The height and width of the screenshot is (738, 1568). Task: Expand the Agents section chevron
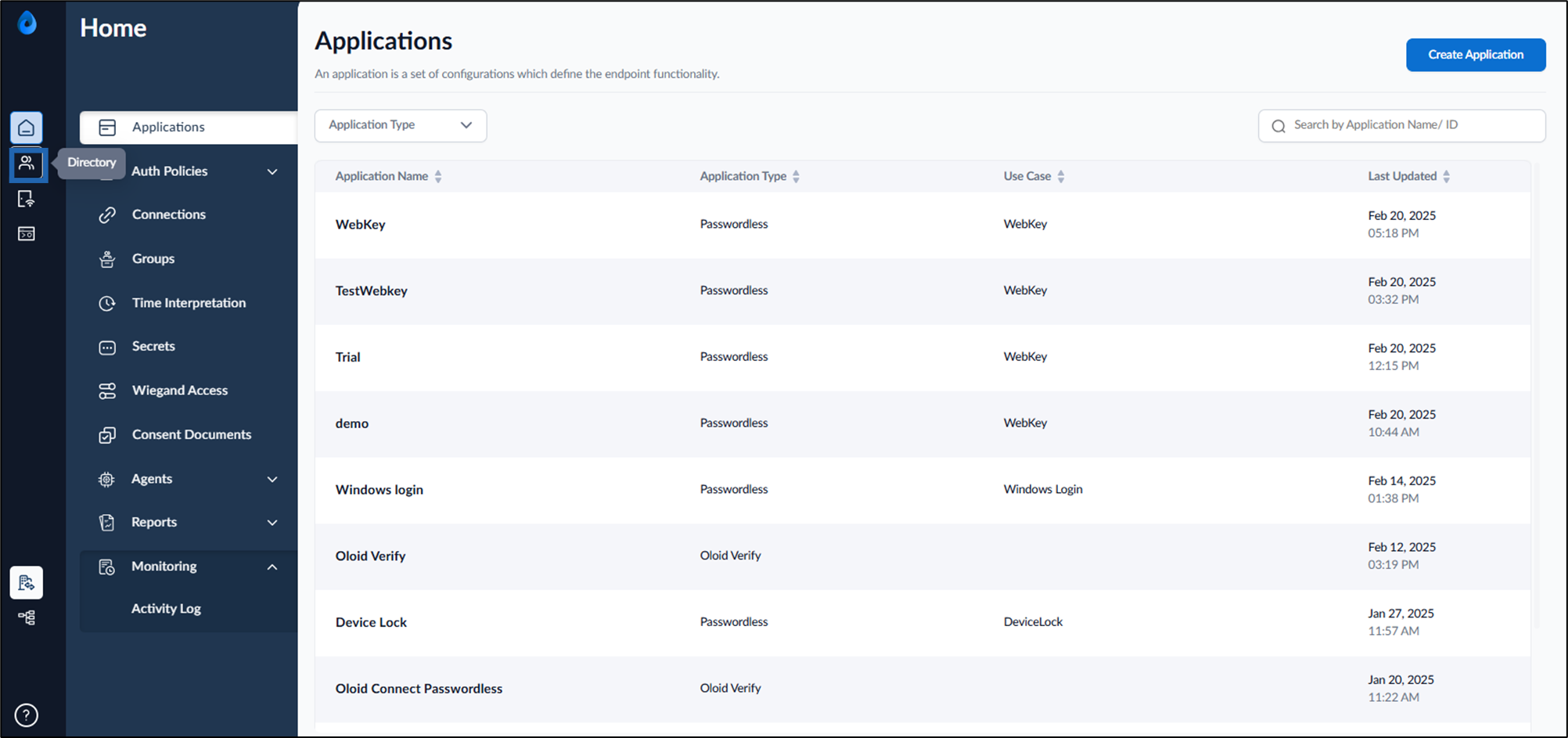pos(272,479)
